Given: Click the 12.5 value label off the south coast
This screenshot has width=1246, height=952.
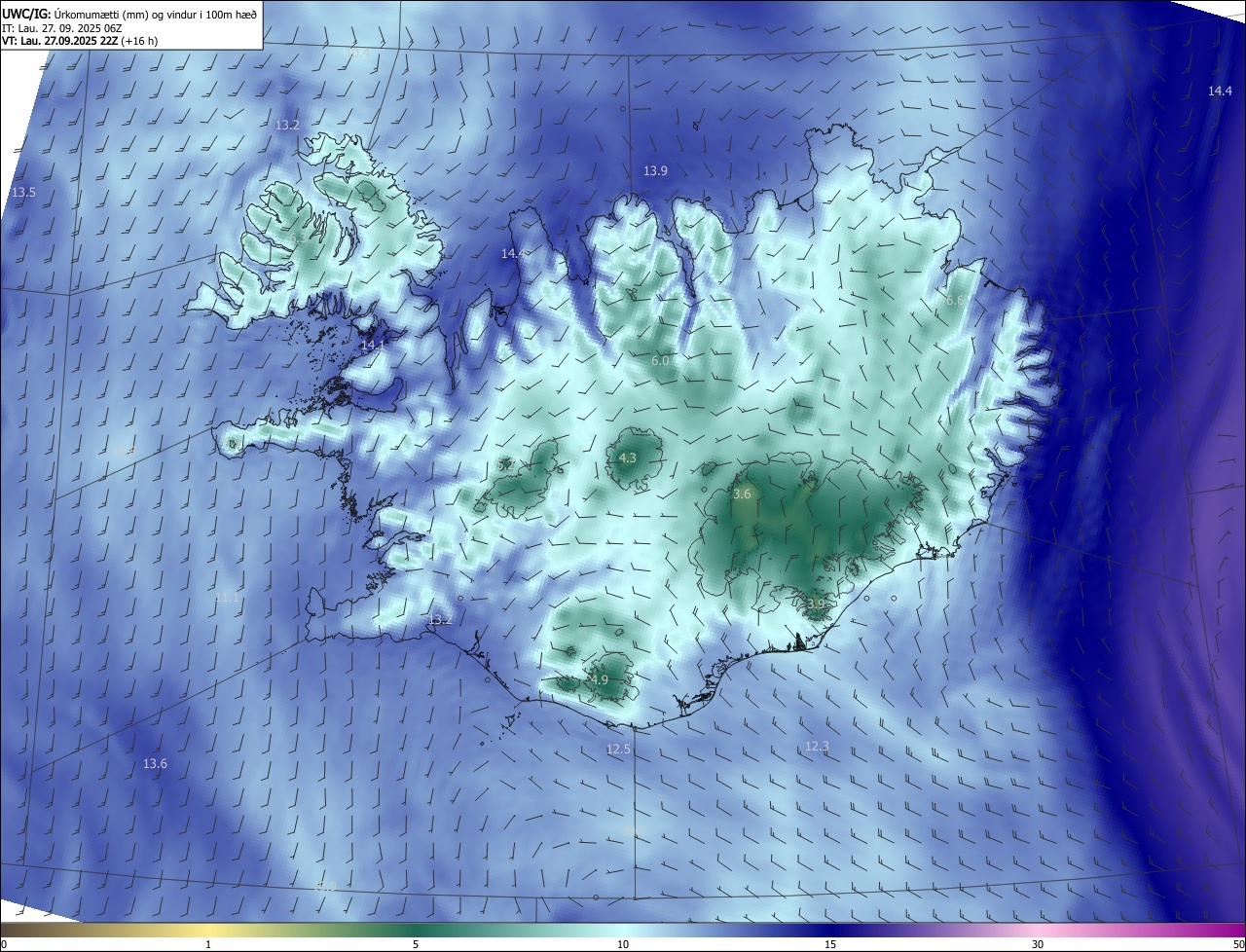Looking at the screenshot, I should (x=618, y=750).
